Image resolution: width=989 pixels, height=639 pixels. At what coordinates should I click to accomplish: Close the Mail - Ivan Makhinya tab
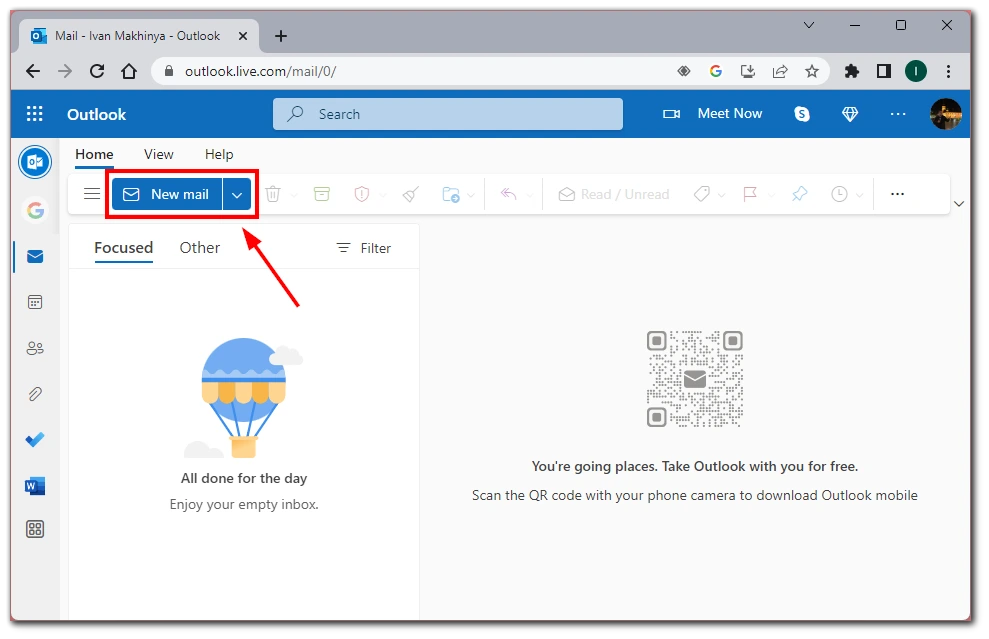click(243, 36)
